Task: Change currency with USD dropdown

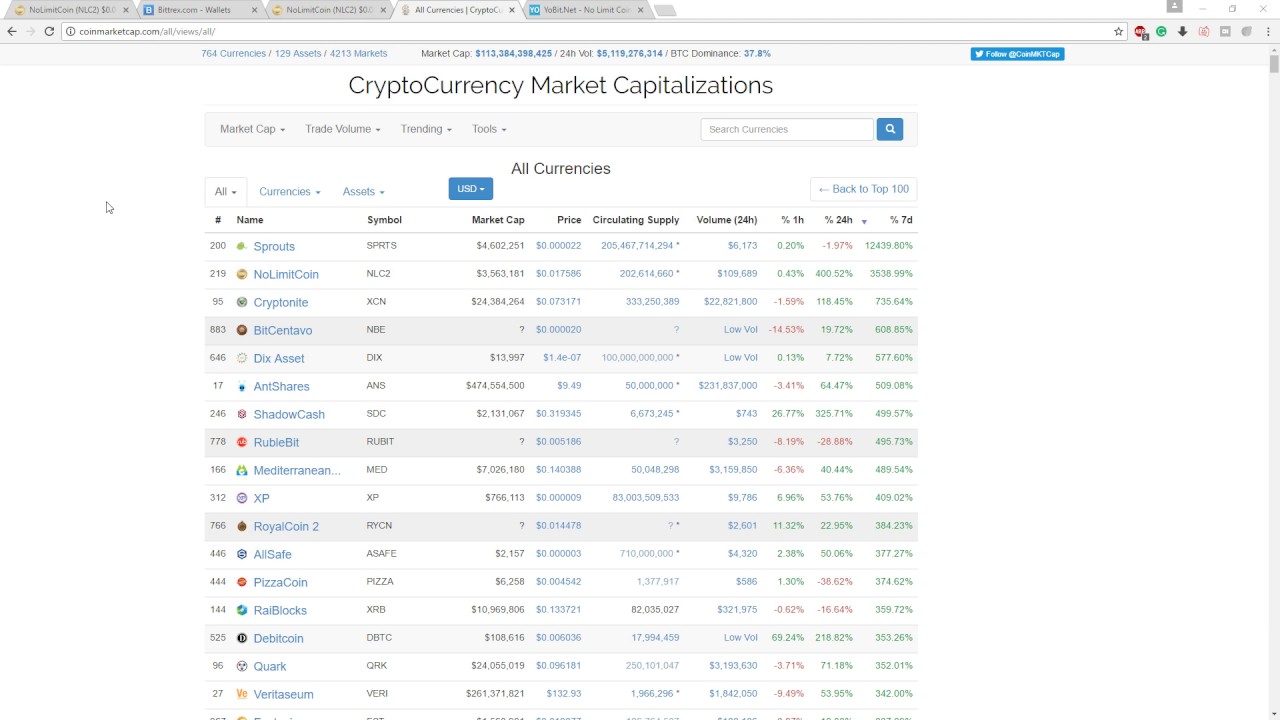Action: click(470, 189)
